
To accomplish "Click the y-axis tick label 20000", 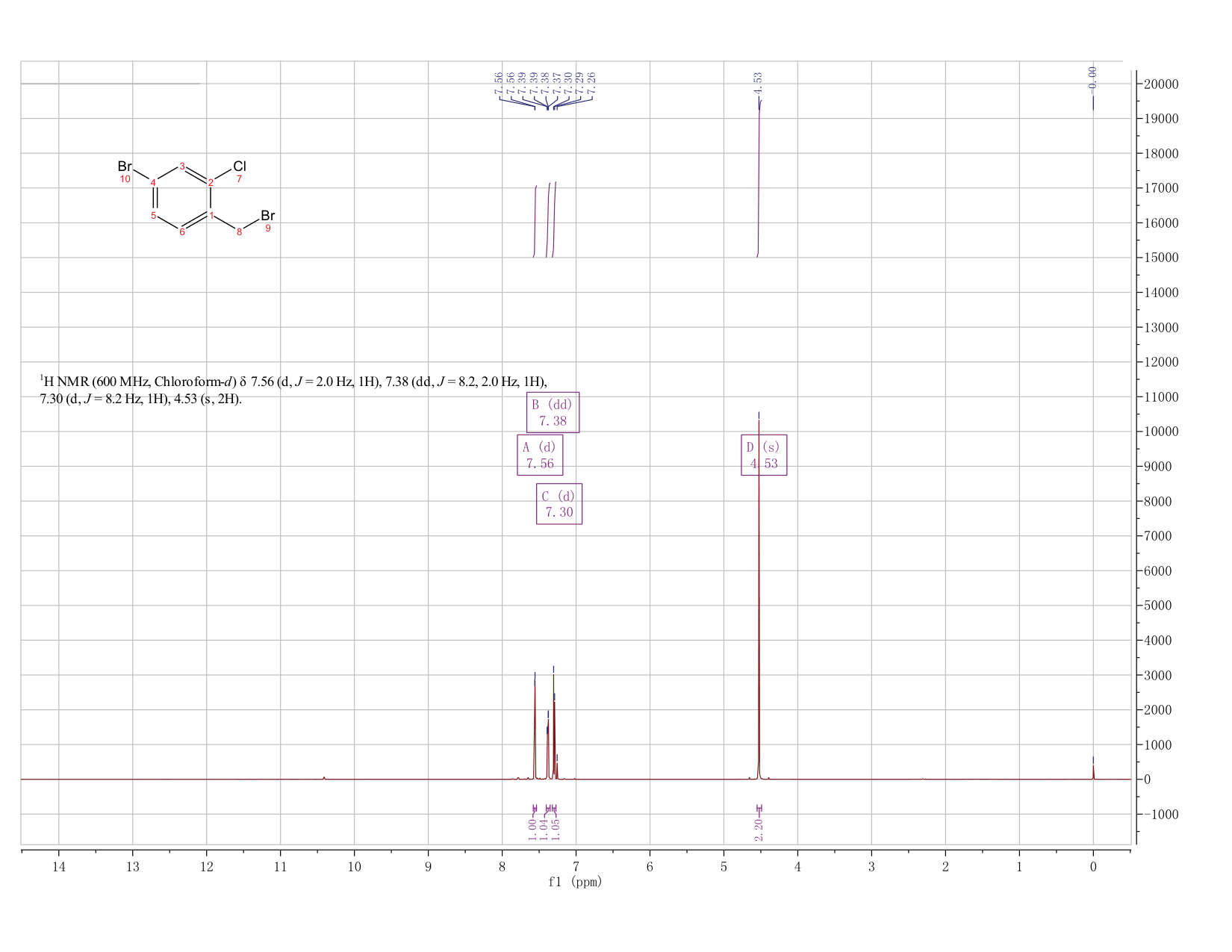I will [x=1161, y=84].
